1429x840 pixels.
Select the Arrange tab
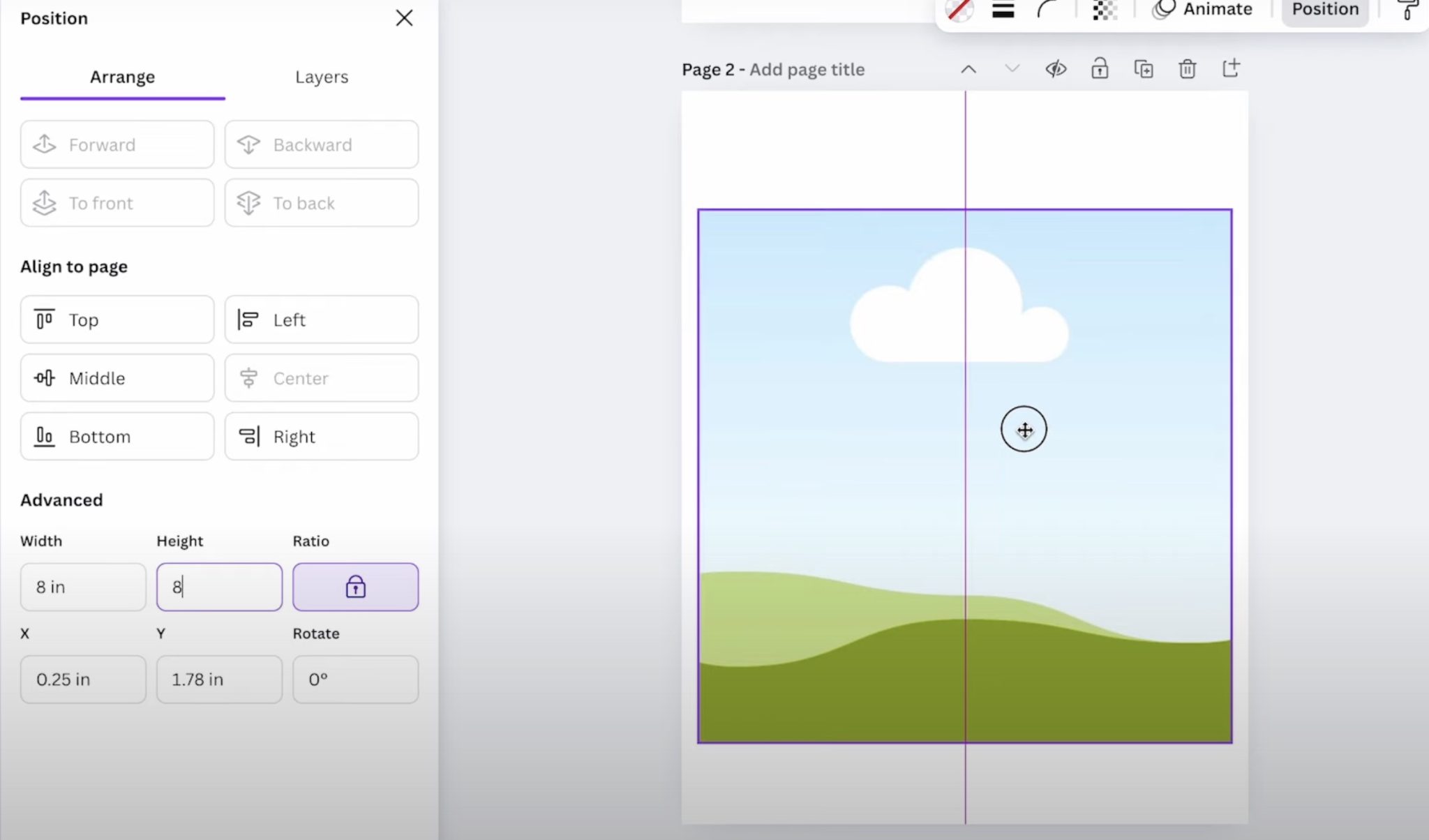[122, 77]
